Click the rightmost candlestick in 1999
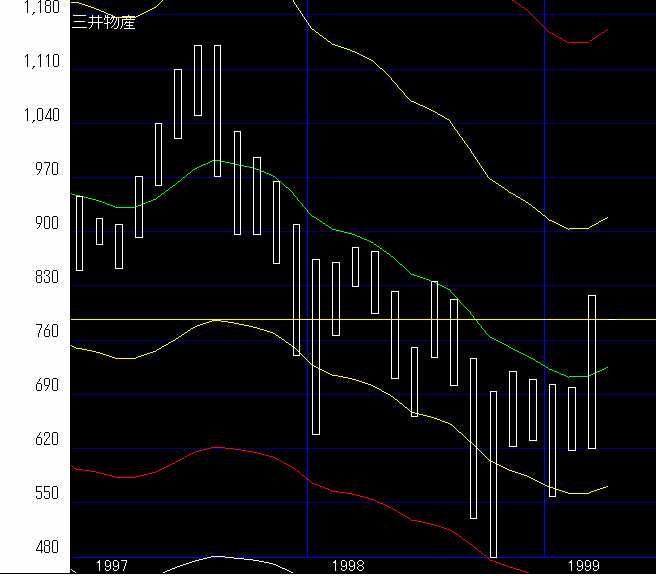The image size is (656, 576). click(x=592, y=372)
